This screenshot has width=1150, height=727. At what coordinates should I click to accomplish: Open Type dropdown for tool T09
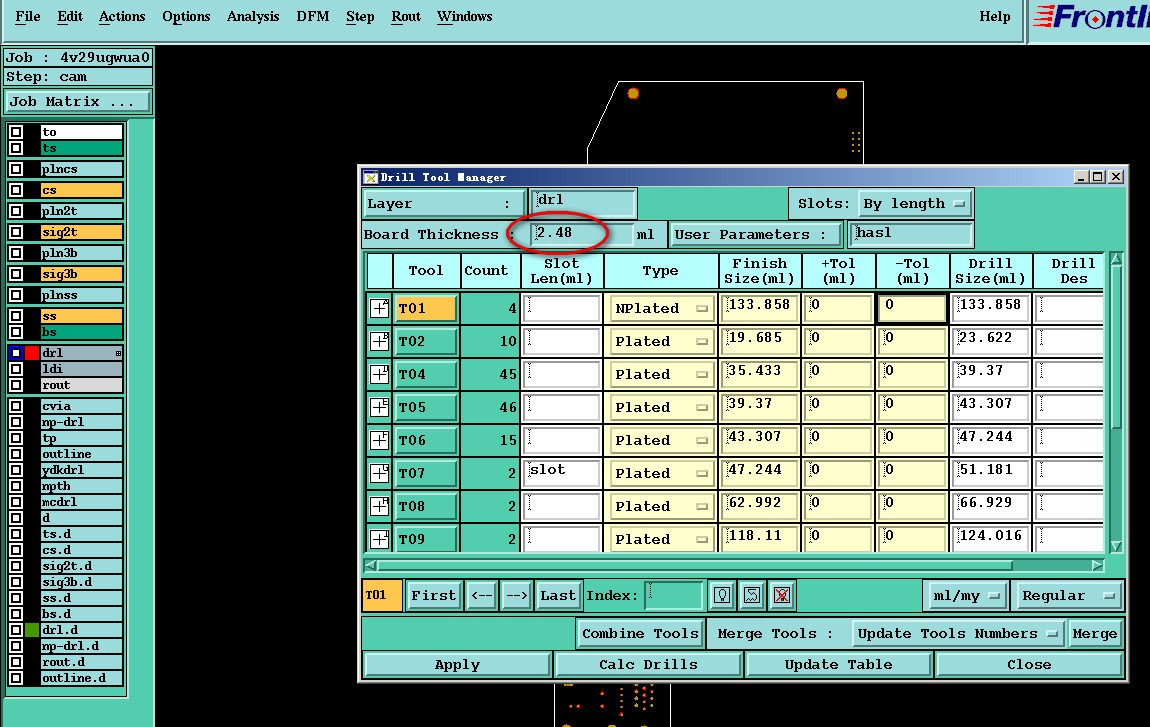660,539
